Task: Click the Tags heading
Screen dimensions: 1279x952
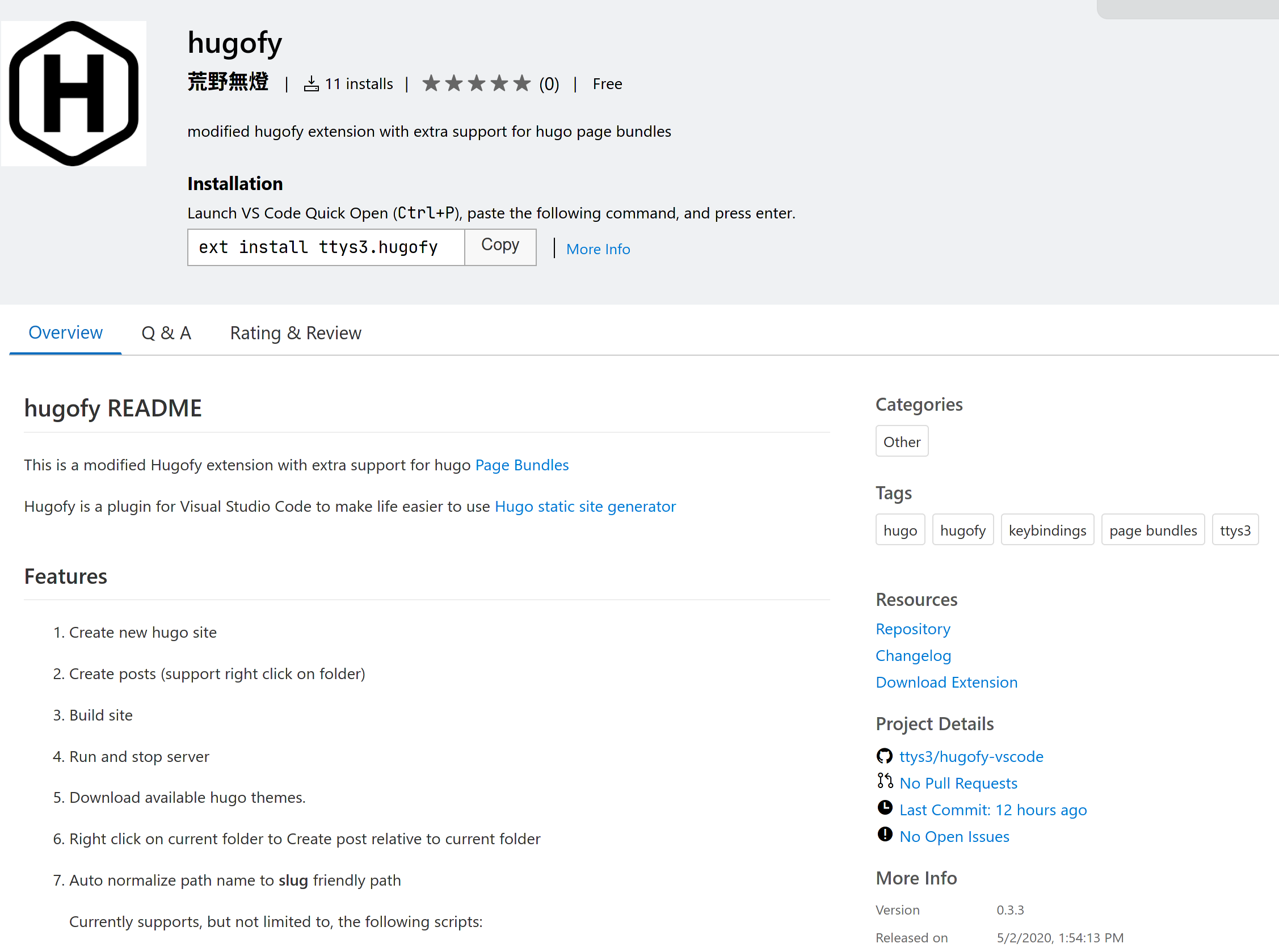Action: [x=893, y=493]
